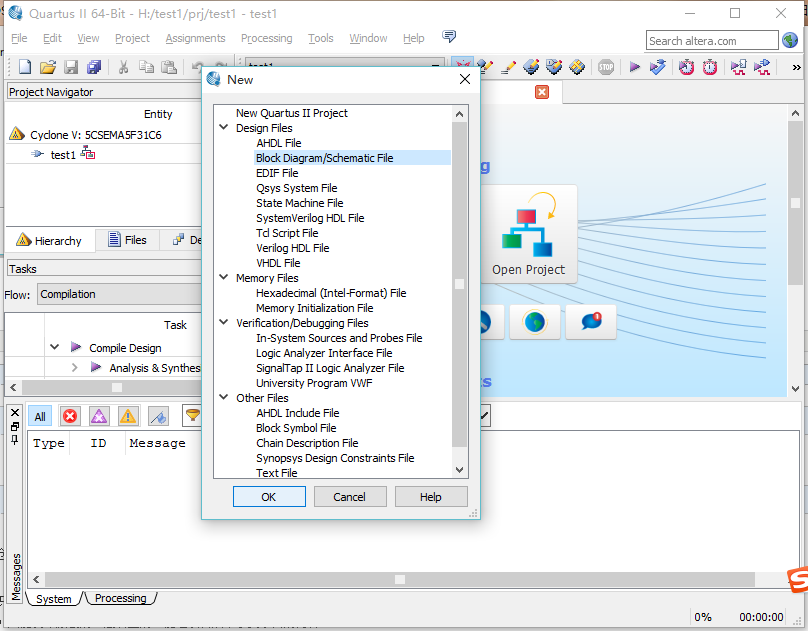
Task: Select University Program VWF entry
Action: click(x=314, y=383)
